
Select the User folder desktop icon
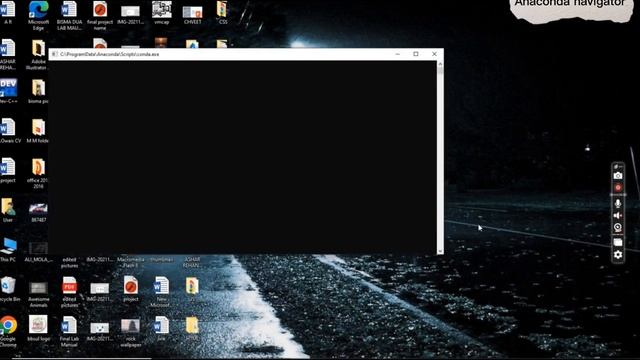(8, 210)
